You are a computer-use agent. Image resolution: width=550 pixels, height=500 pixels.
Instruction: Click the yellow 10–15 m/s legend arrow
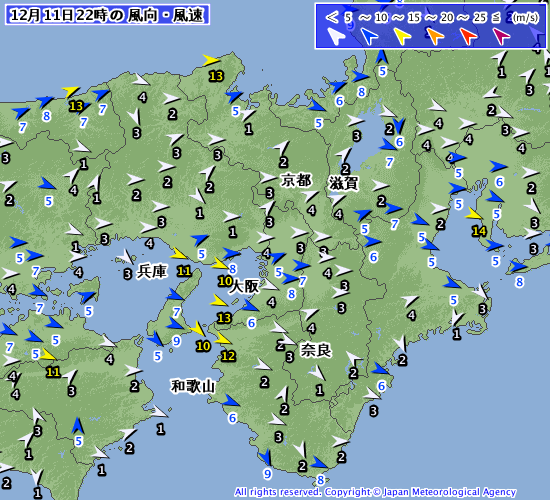pos(402,36)
